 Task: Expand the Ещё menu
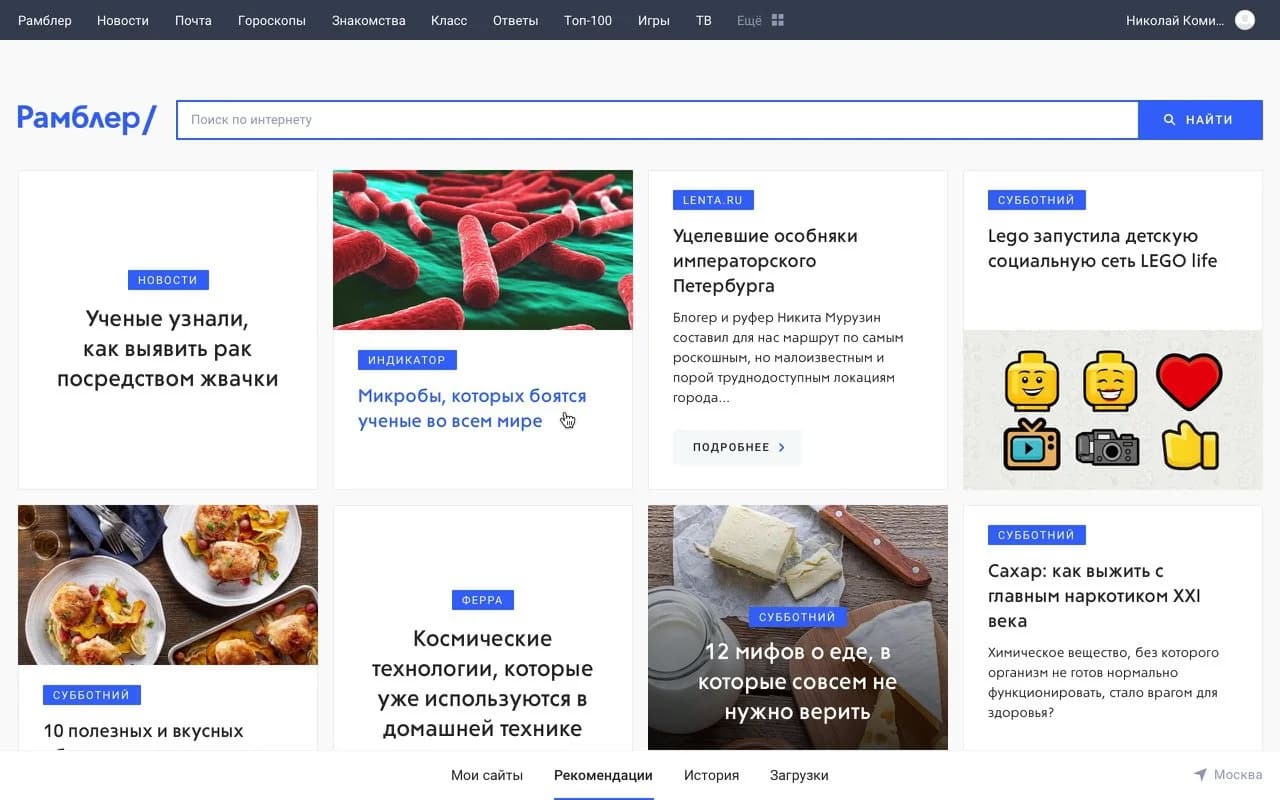[749, 20]
